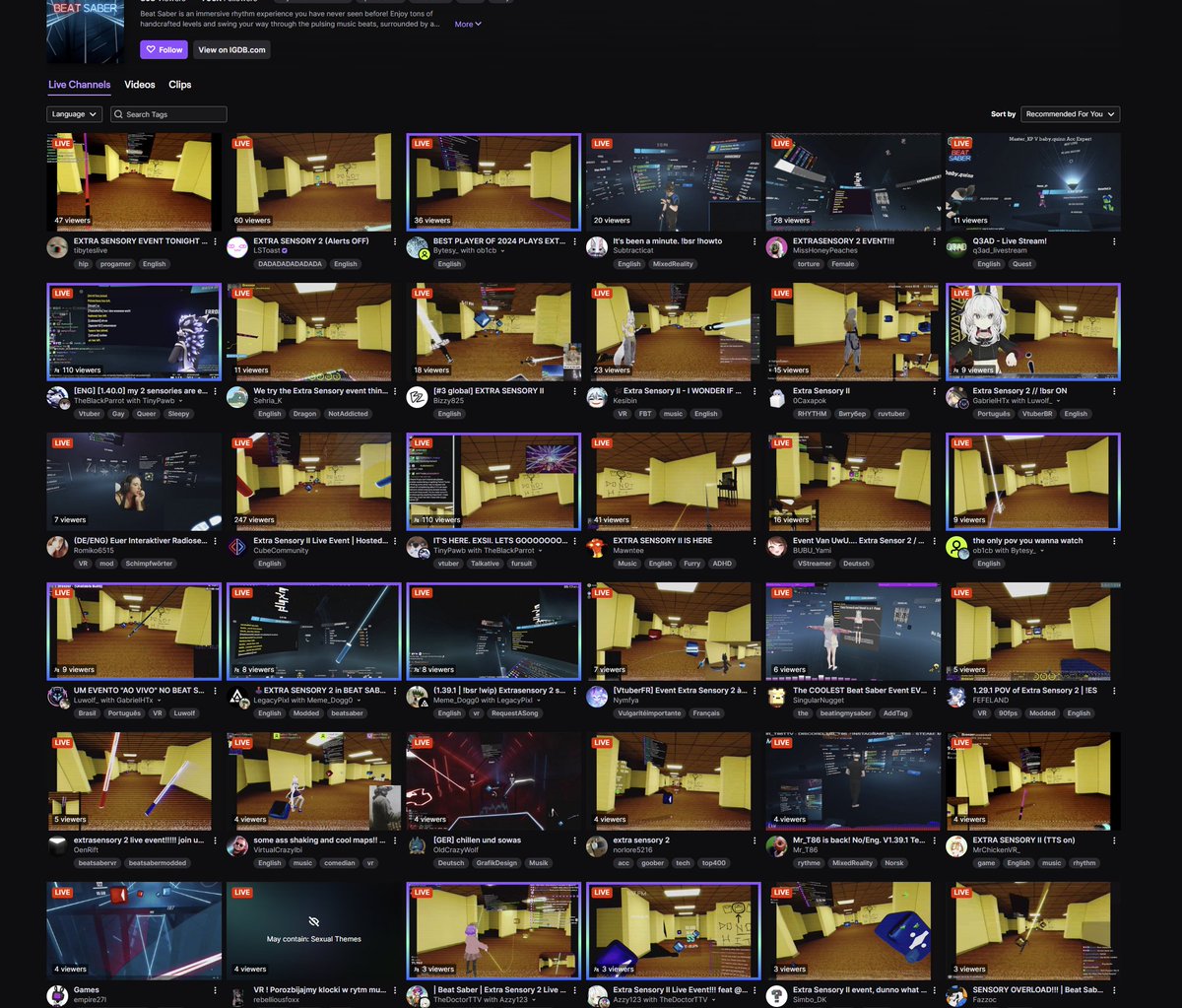Select the beatingmysaber tag
The width and height of the screenshot is (1182, 1008).
(847, 713)
